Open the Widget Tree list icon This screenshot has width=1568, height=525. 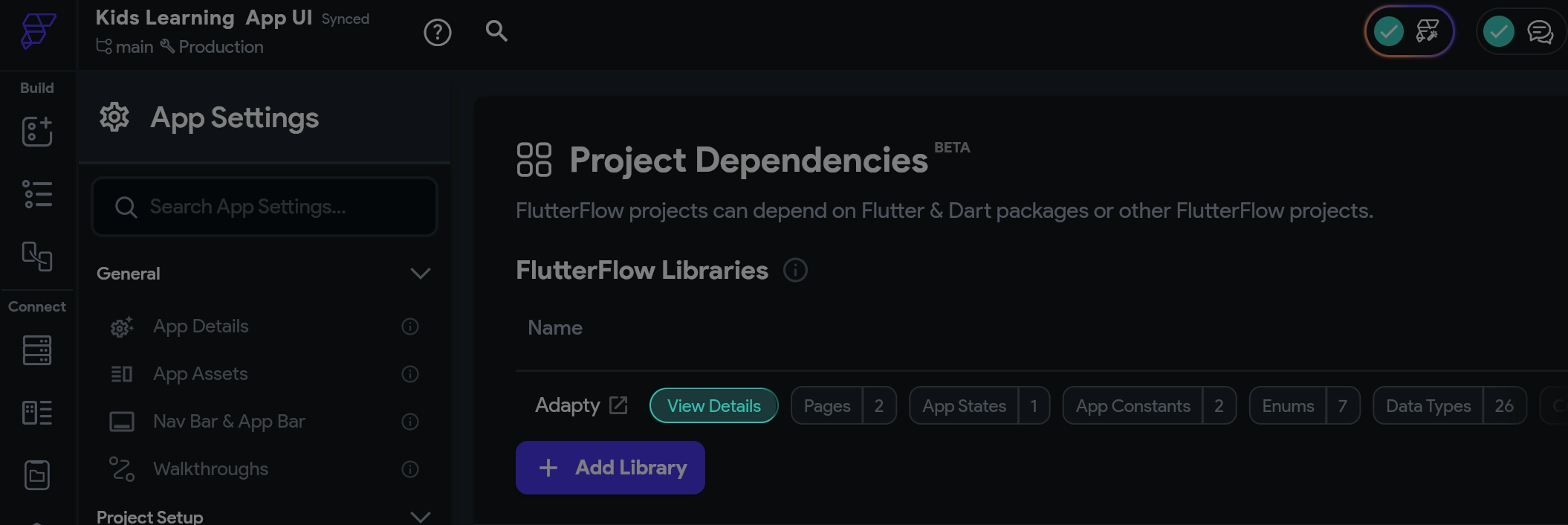pos(37,194)
